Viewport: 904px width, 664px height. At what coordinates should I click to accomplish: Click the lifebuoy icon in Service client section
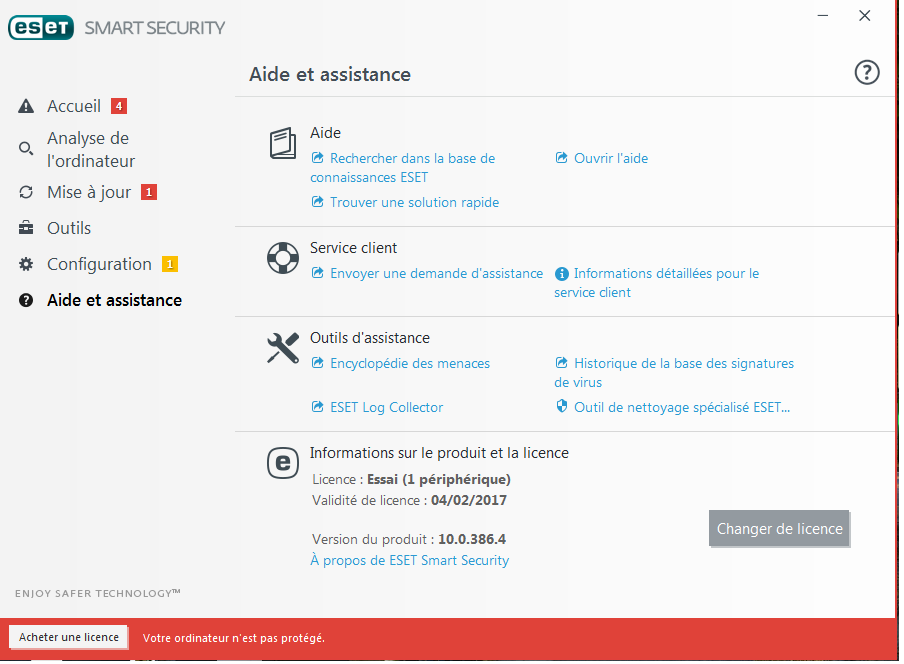pyautogui.click(x=282, y=258)
